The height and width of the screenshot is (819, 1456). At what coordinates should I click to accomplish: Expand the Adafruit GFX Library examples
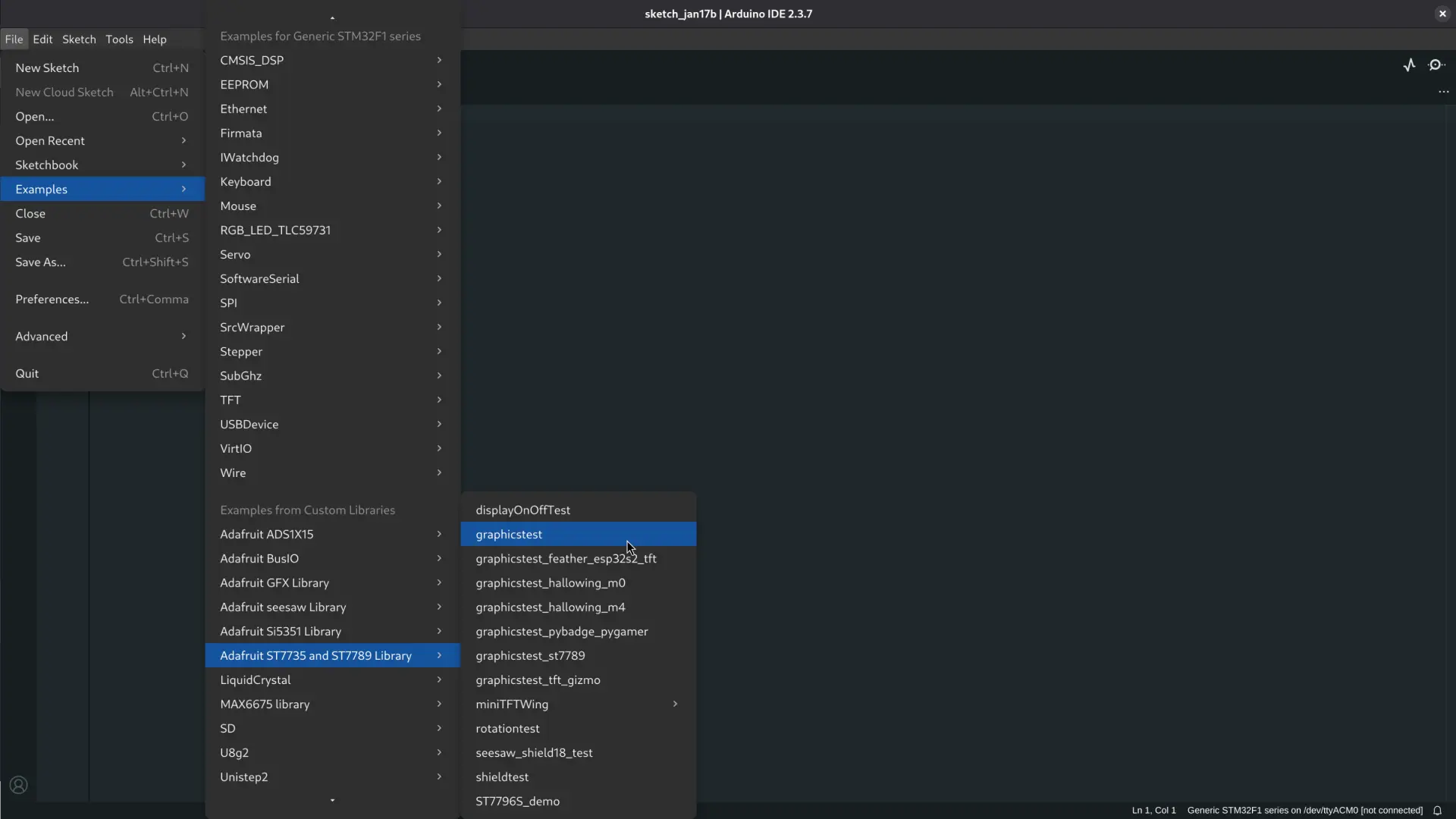[x=330, y=582]
